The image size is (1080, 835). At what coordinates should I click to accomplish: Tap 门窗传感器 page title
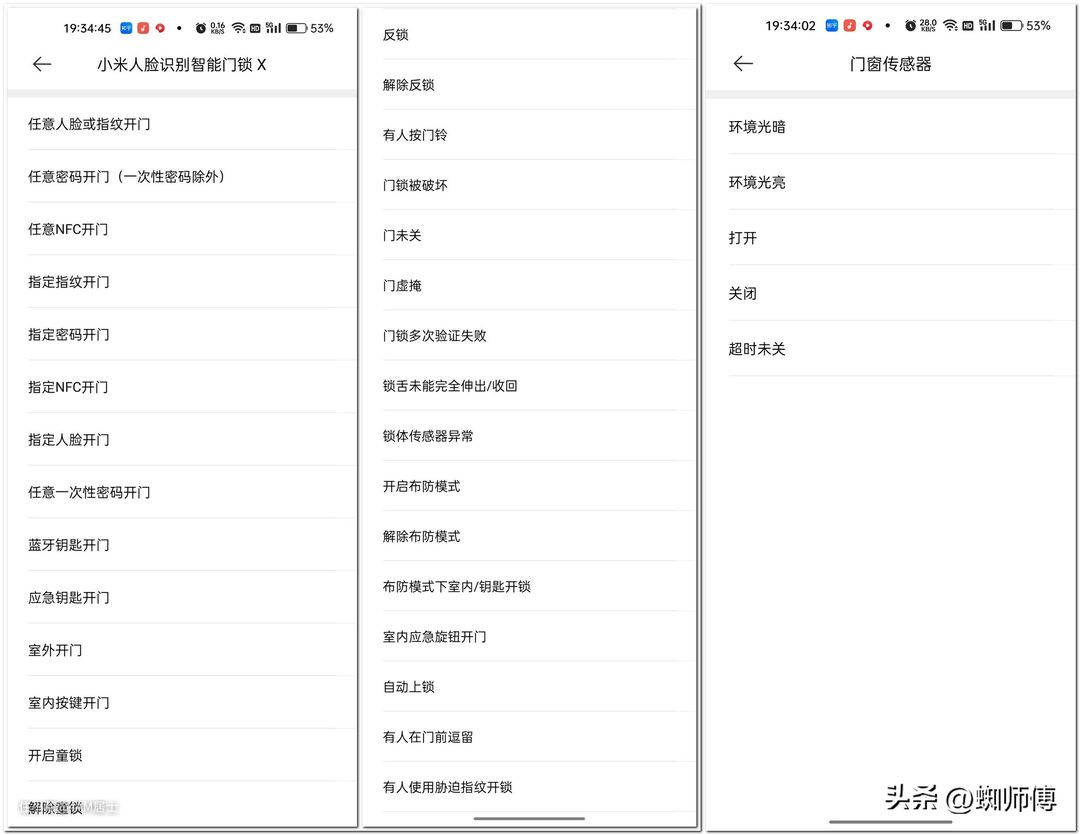tap(890, 64)
